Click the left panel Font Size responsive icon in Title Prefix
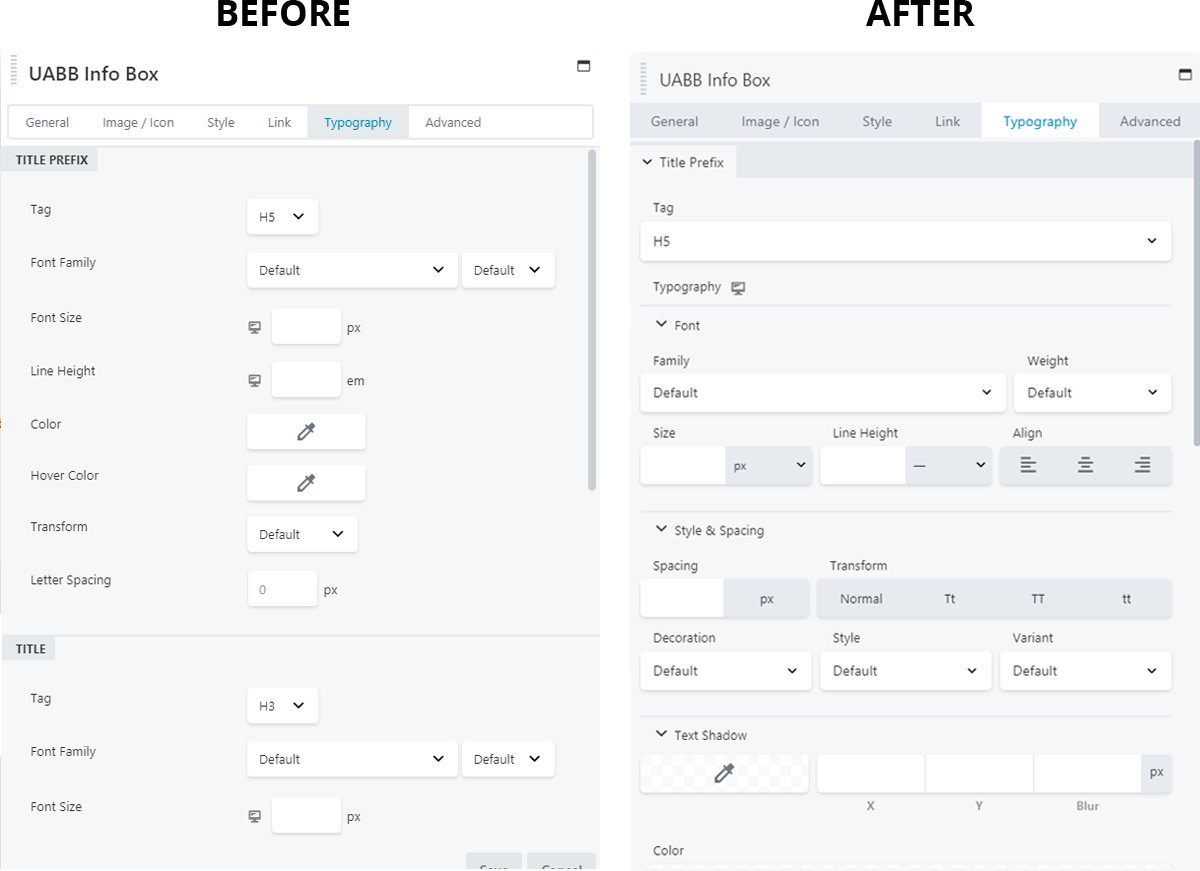 point(255,327)
